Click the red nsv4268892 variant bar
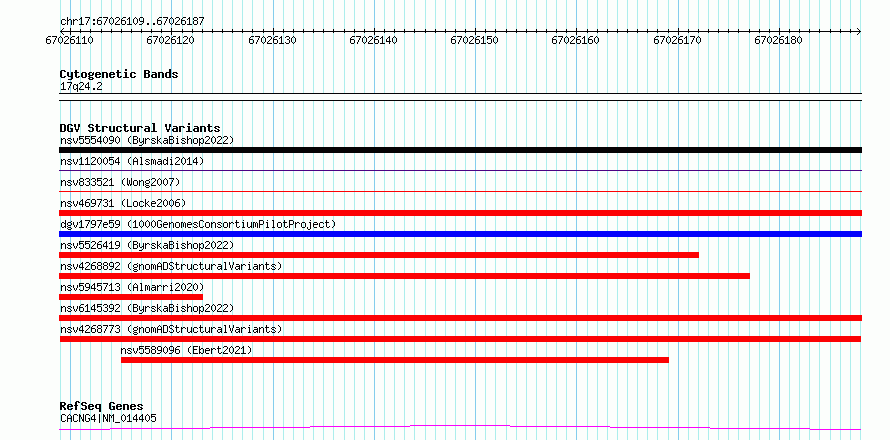This screenshot has width=890, height=440. (x=405, y=276)
